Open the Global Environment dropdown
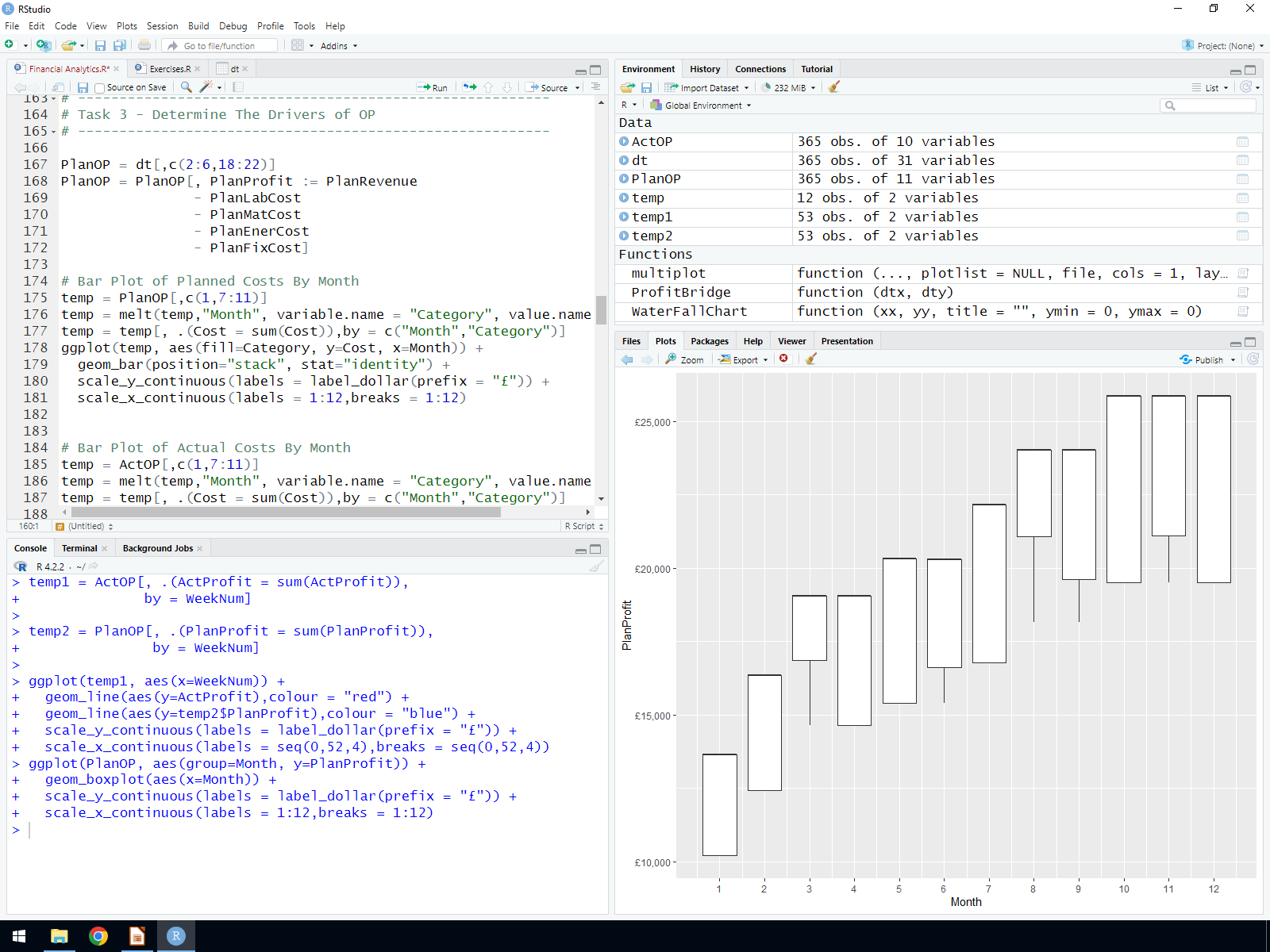Image resolution: width=1270 pixels, height=952 pixels. click(x=702, y=106)
